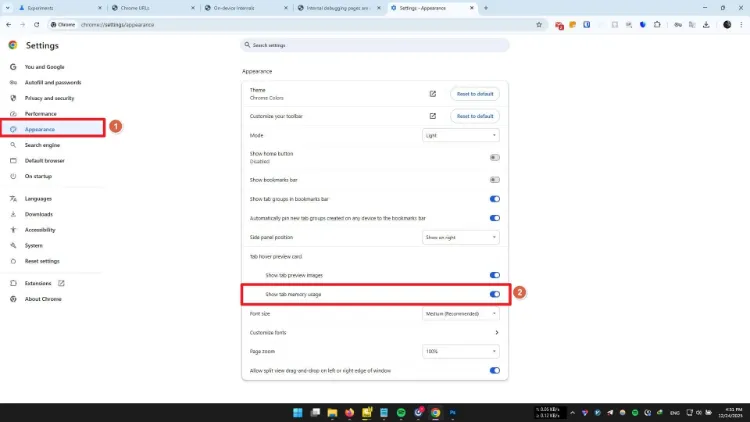
Task: Open Chrome three-dot menu
Action: 741,25
